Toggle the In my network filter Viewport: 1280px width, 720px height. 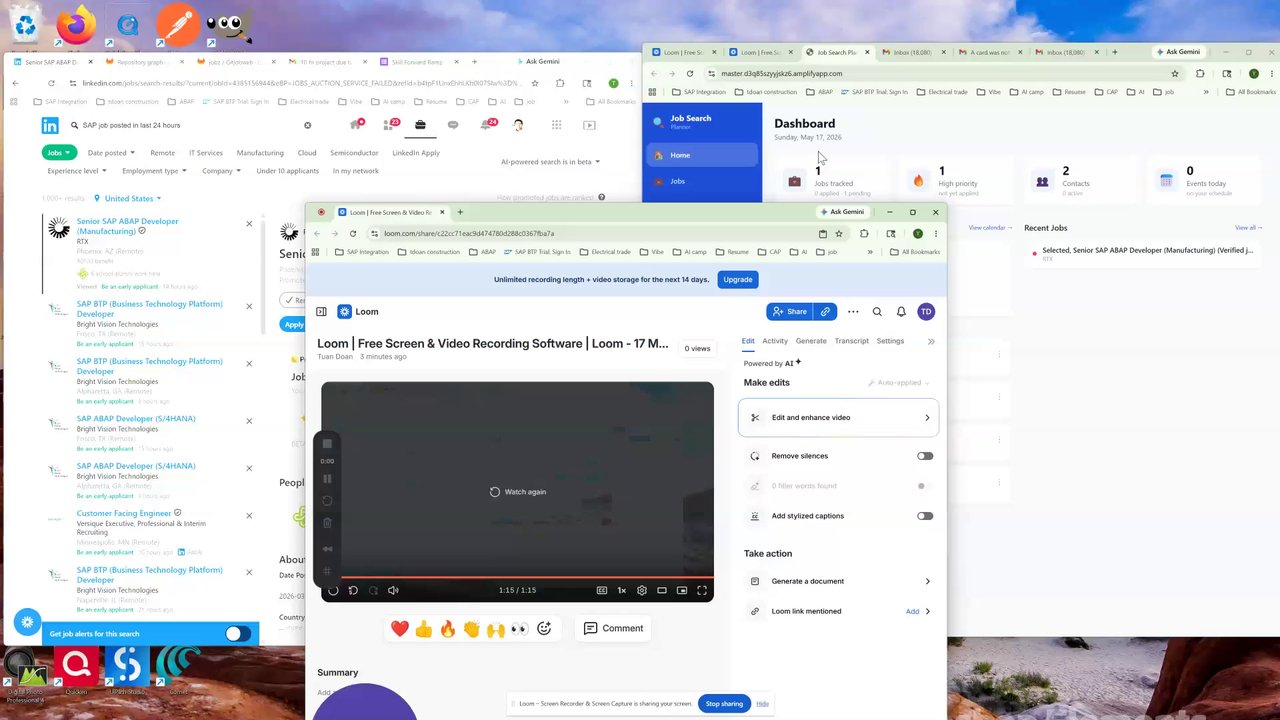tap(356, 171)
